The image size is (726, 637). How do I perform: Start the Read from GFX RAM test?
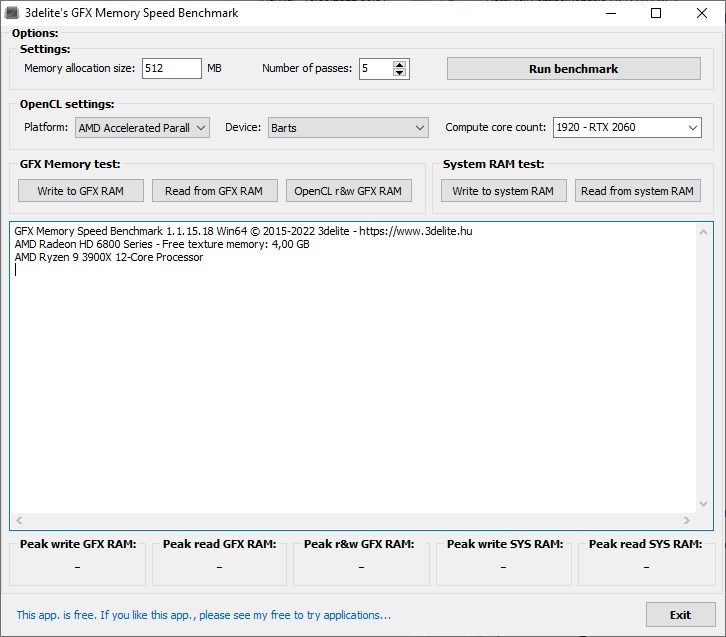(x=214, y=191)
